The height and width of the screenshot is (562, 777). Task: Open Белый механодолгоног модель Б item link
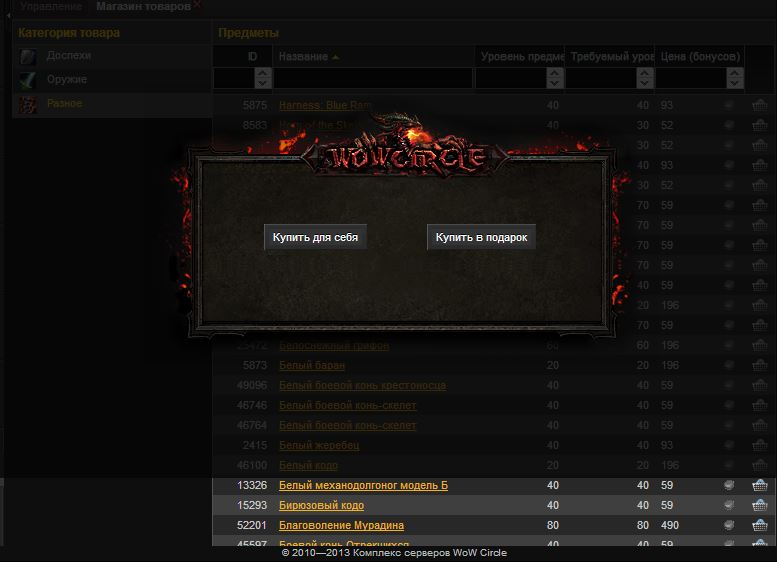point(363,485)
